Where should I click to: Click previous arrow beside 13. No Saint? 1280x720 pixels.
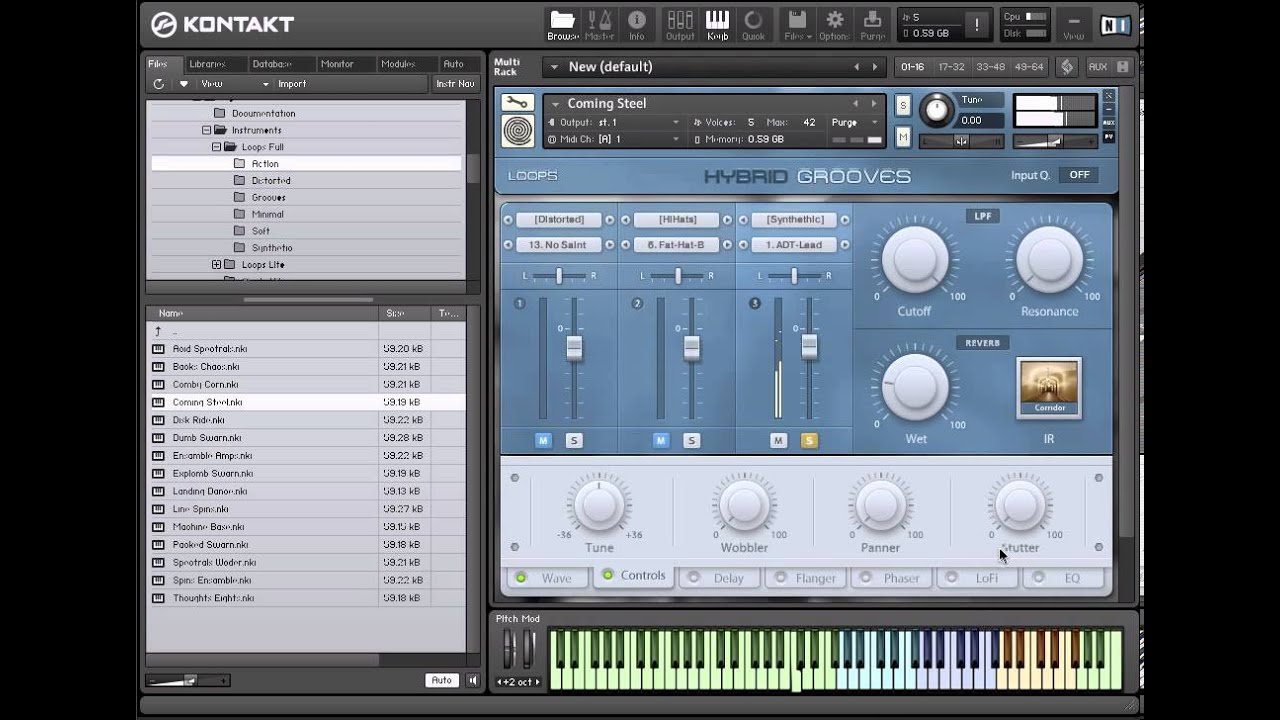(x=508, y=245)
